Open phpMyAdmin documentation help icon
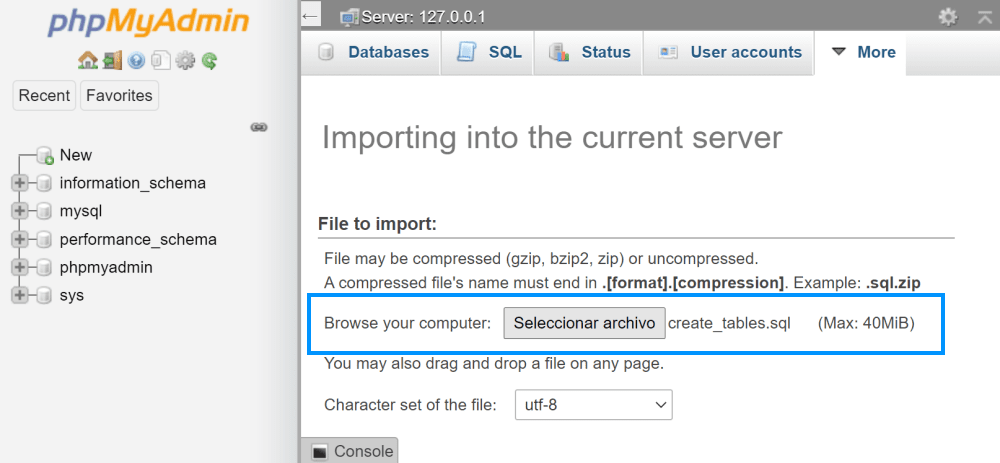 coord(136,61)
